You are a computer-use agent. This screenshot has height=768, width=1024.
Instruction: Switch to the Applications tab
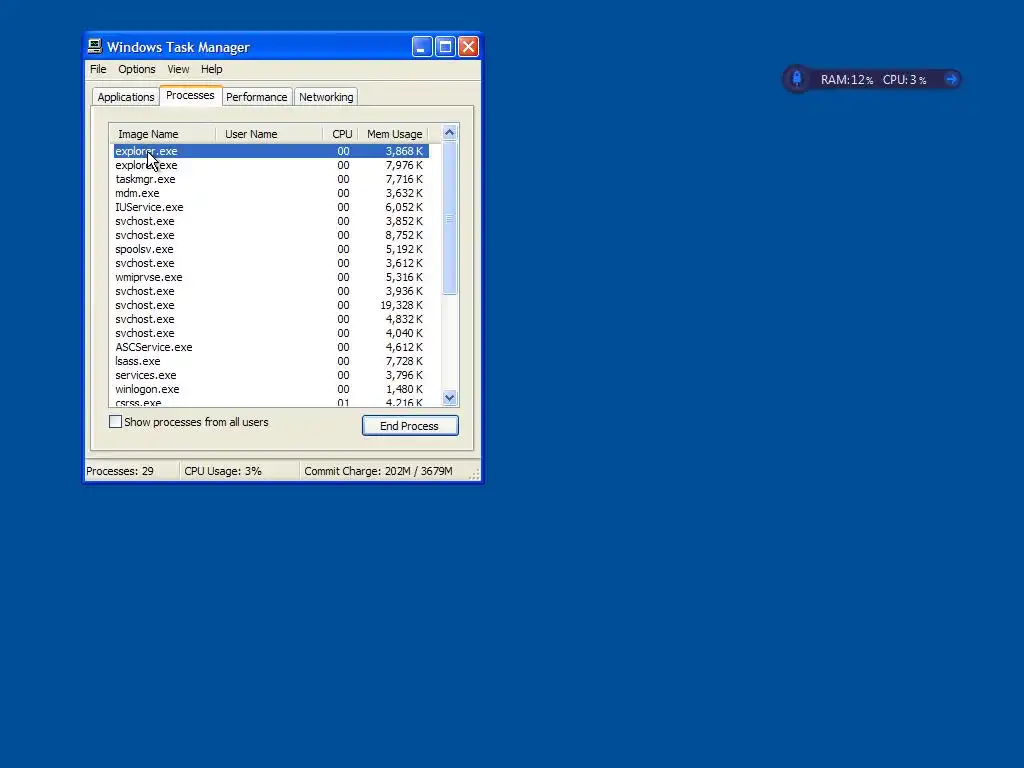(126, 97)
